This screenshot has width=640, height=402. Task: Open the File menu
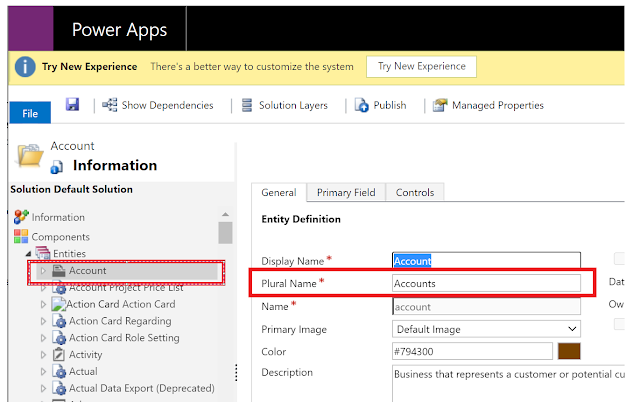30,114
